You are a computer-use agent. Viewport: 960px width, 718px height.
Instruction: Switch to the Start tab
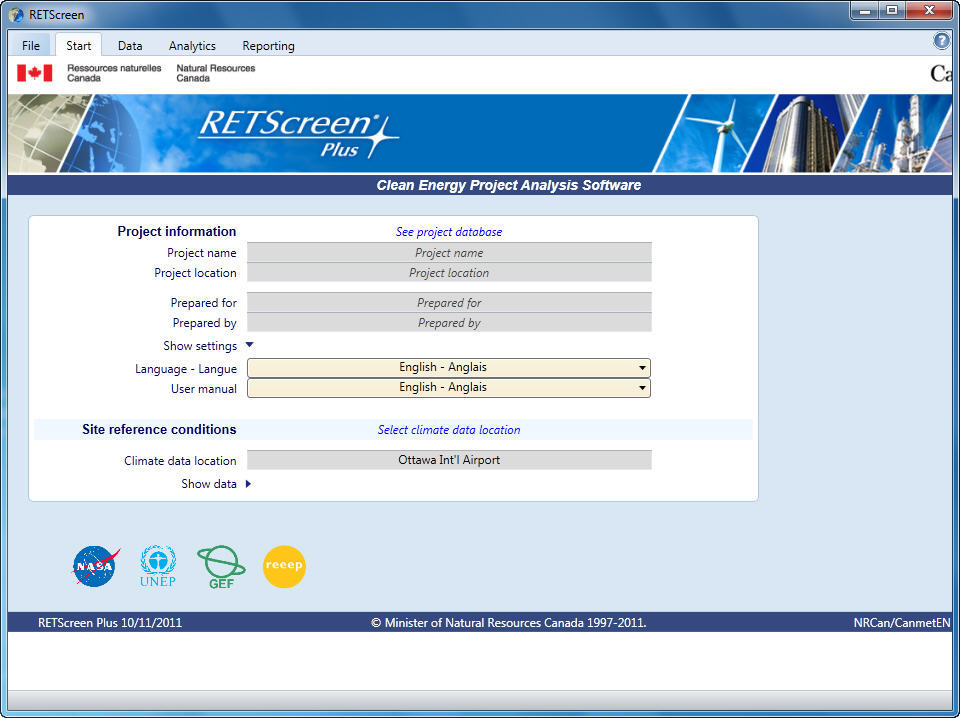click(78, 45)
